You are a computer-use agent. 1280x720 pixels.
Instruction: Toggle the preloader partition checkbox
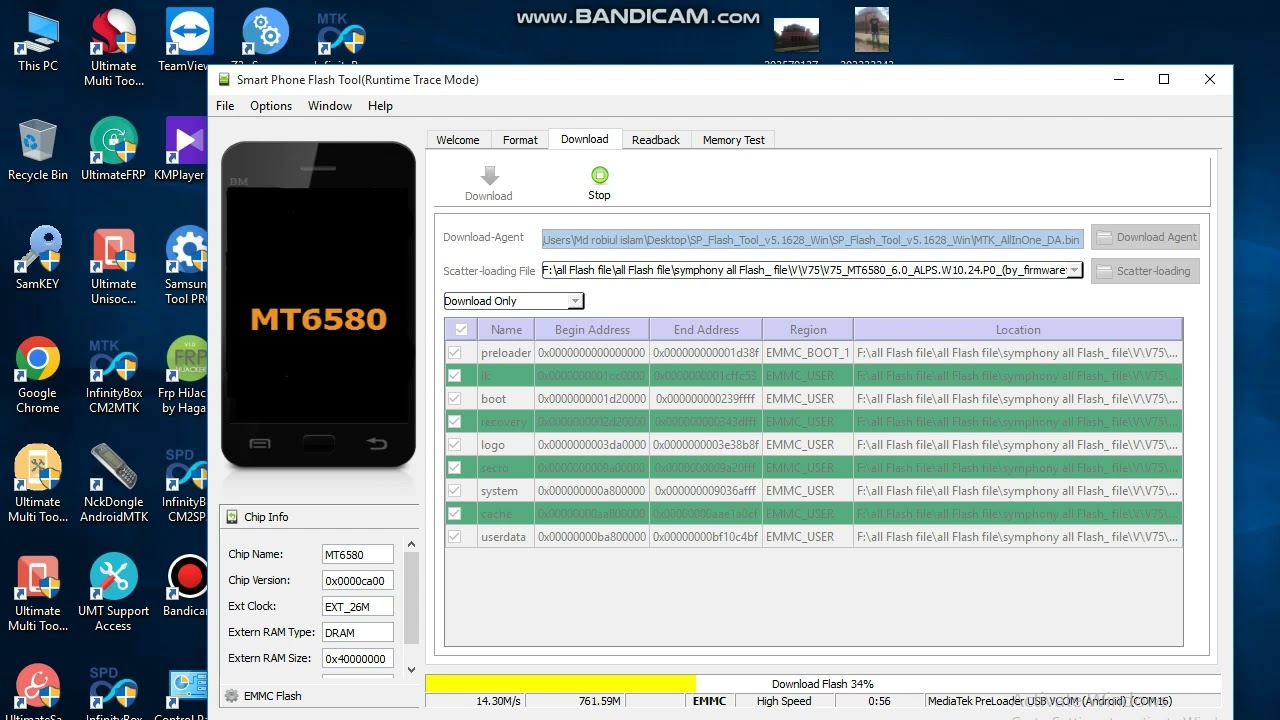[x=455, y=352]
